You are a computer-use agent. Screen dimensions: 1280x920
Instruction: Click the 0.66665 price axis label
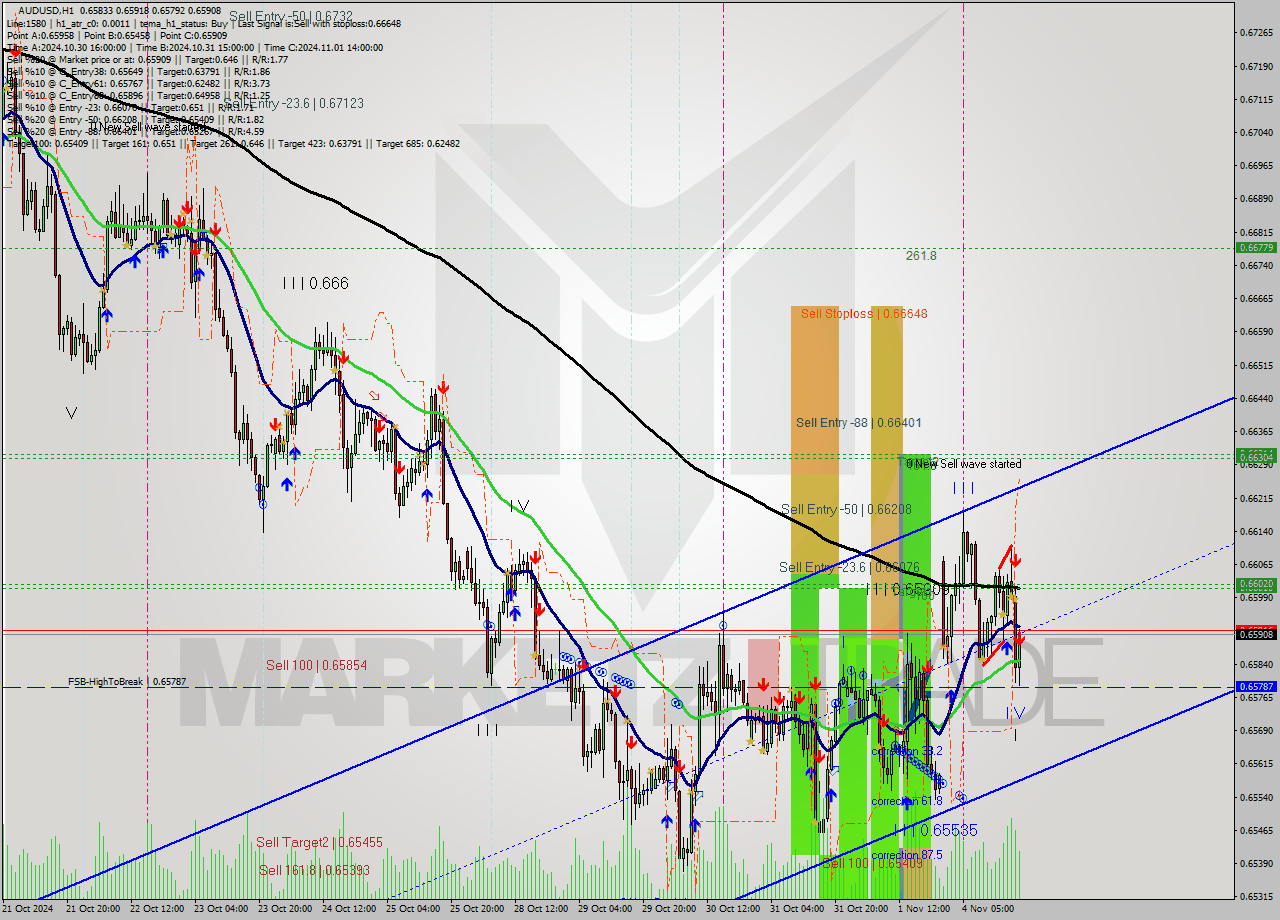tap(1256, 298)
